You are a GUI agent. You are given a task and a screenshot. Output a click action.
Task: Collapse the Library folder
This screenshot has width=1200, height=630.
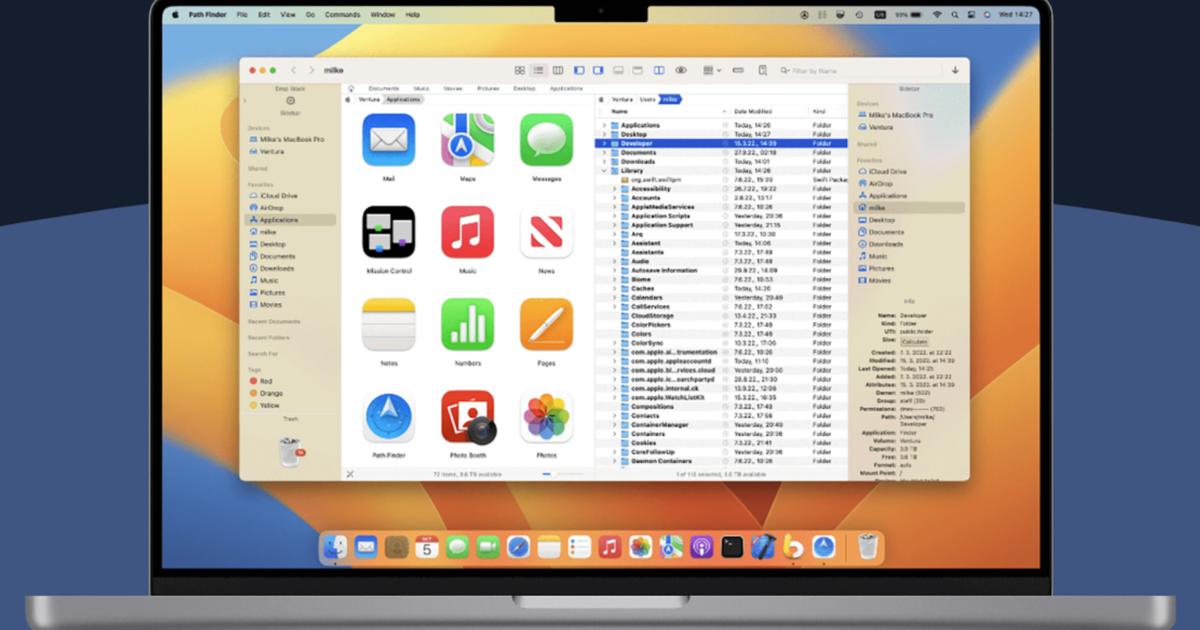603,171
